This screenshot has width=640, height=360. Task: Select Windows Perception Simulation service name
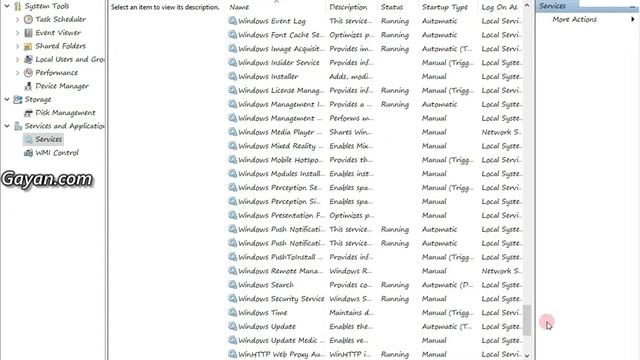tap(279, 202)
